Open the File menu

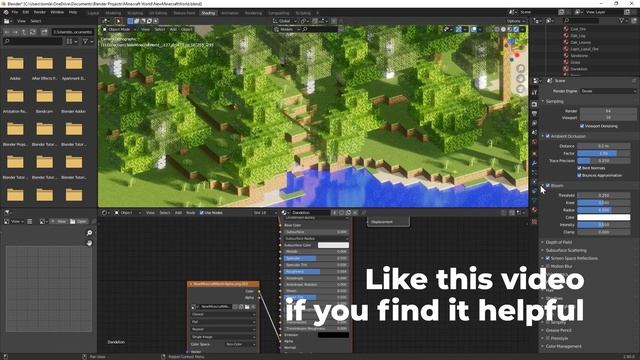15,12
